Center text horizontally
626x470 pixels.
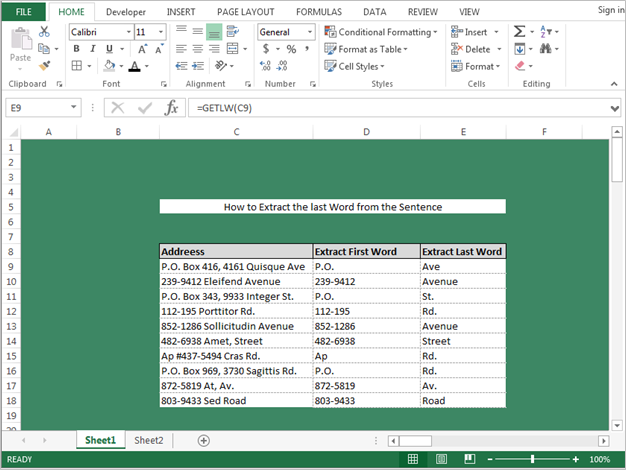click(198, 49)
